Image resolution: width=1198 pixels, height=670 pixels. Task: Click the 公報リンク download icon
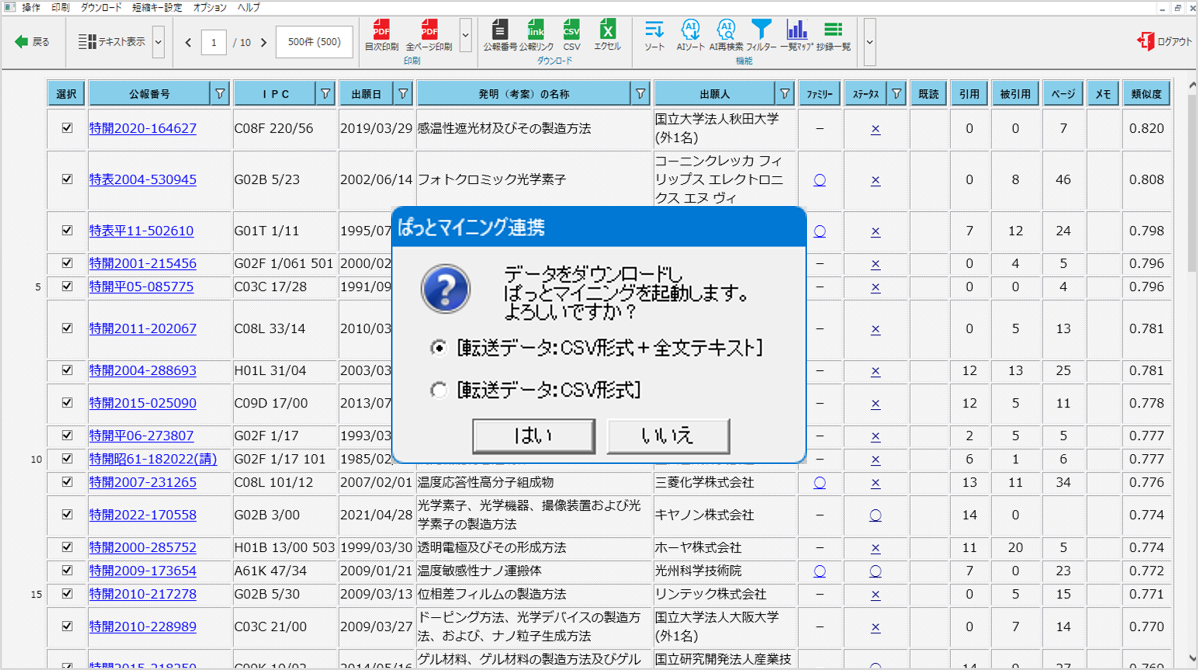tap(536, 30)
